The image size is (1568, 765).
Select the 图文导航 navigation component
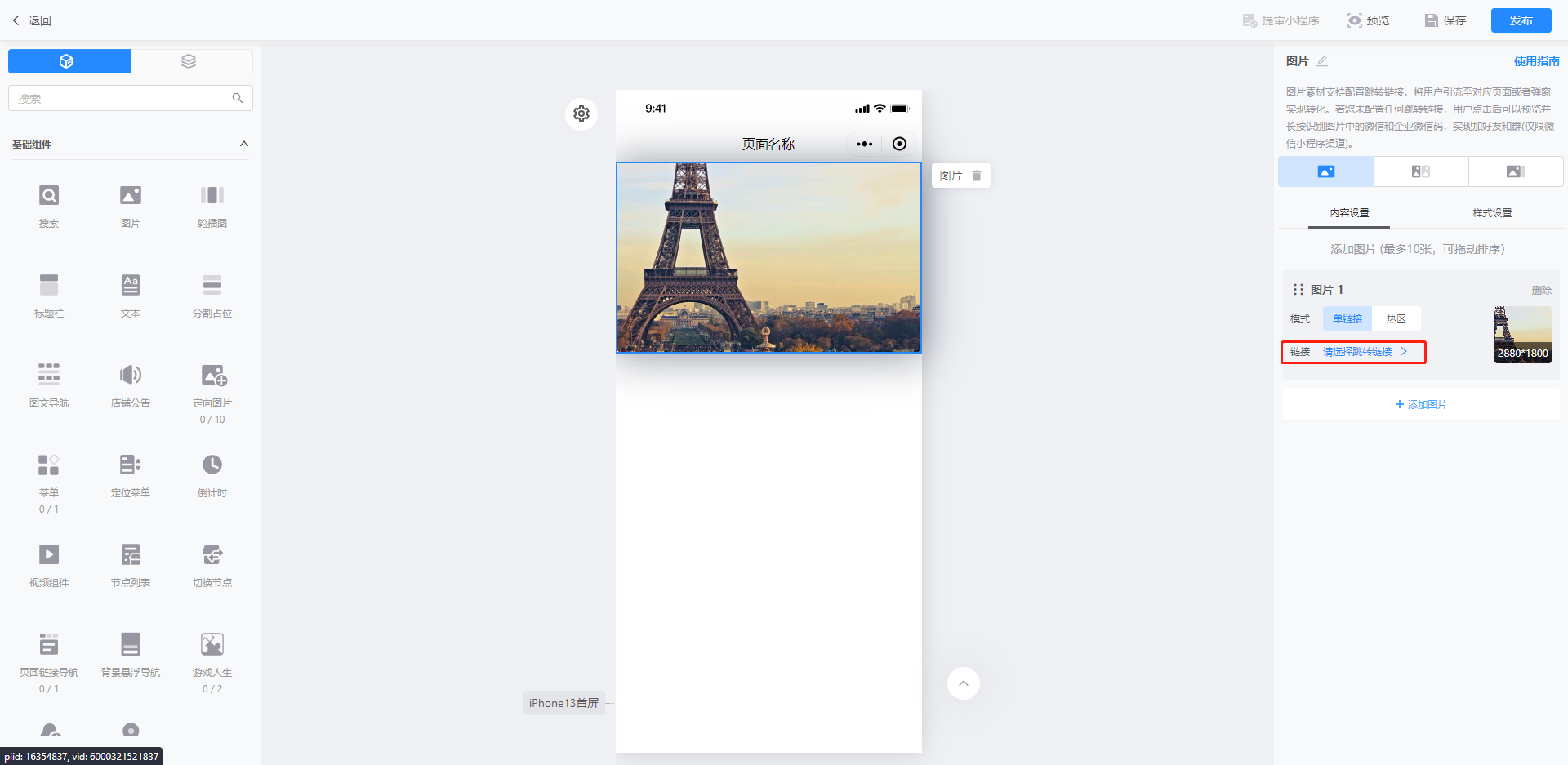pyautogui.click(x=49, y=375)
